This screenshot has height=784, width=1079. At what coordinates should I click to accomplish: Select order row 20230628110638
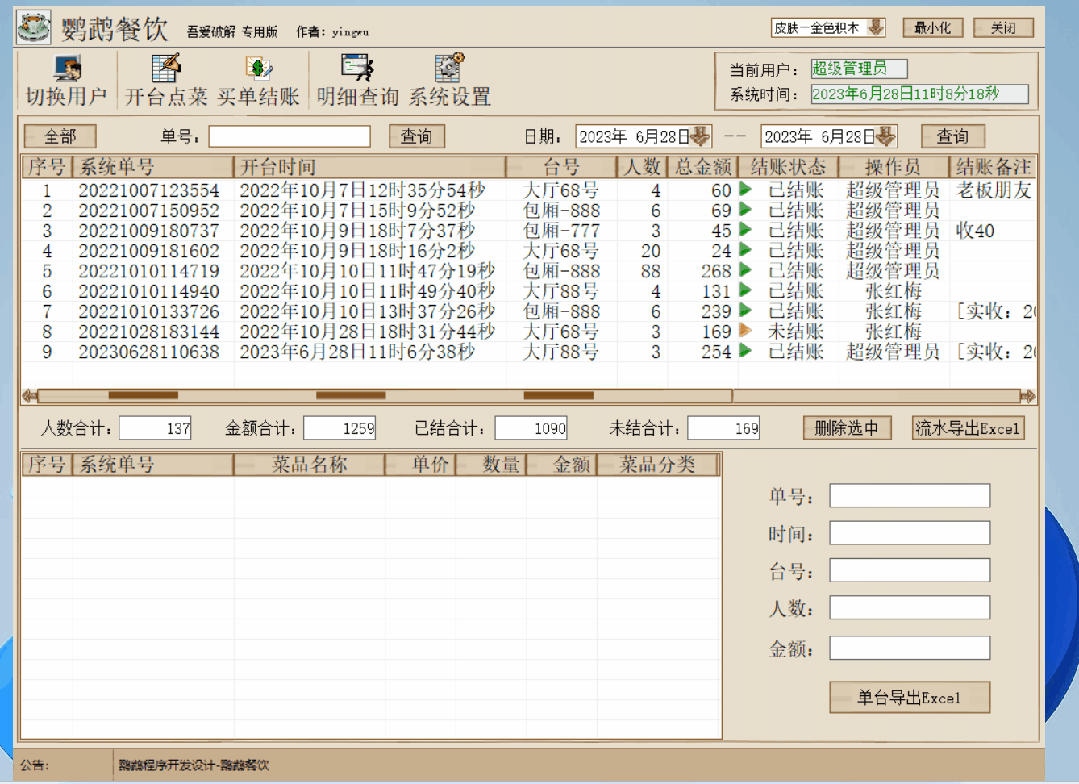[528, 352]
